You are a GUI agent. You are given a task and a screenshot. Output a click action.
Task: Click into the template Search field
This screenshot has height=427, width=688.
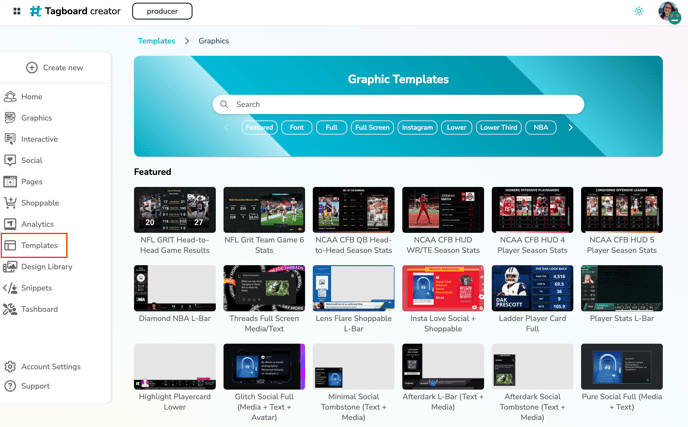pos(398,104)
